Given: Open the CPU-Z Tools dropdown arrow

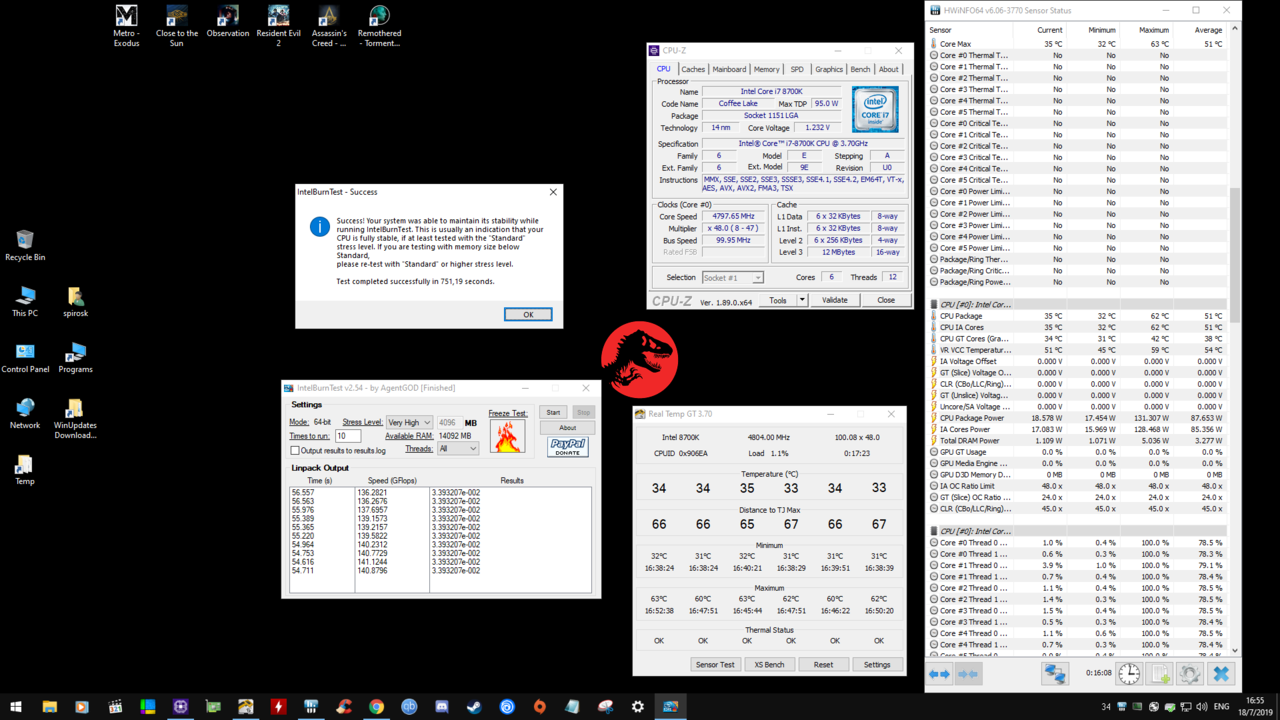Looking at the screenshot, I should 801,300.
